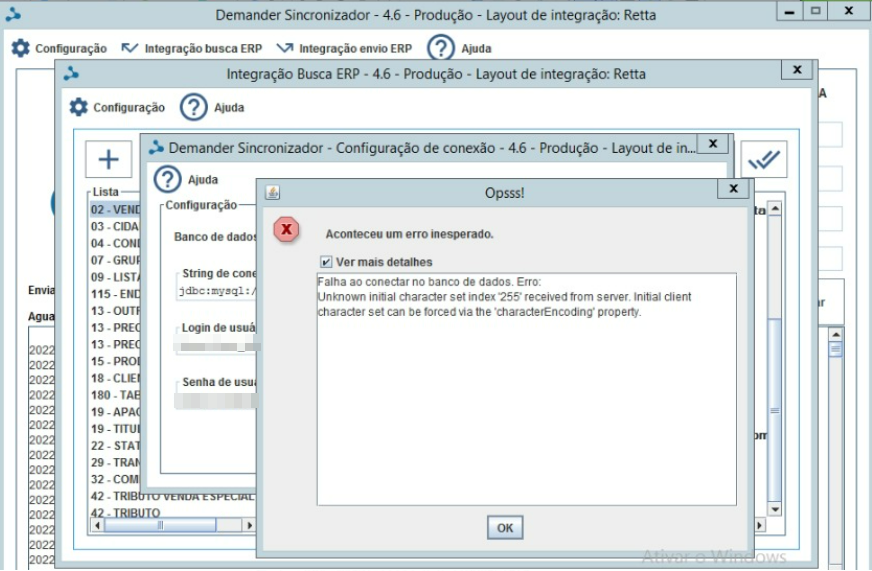Screen dimensions: 872x571
Task: Select list item 29 - TRAN
Action: [115, 462]
